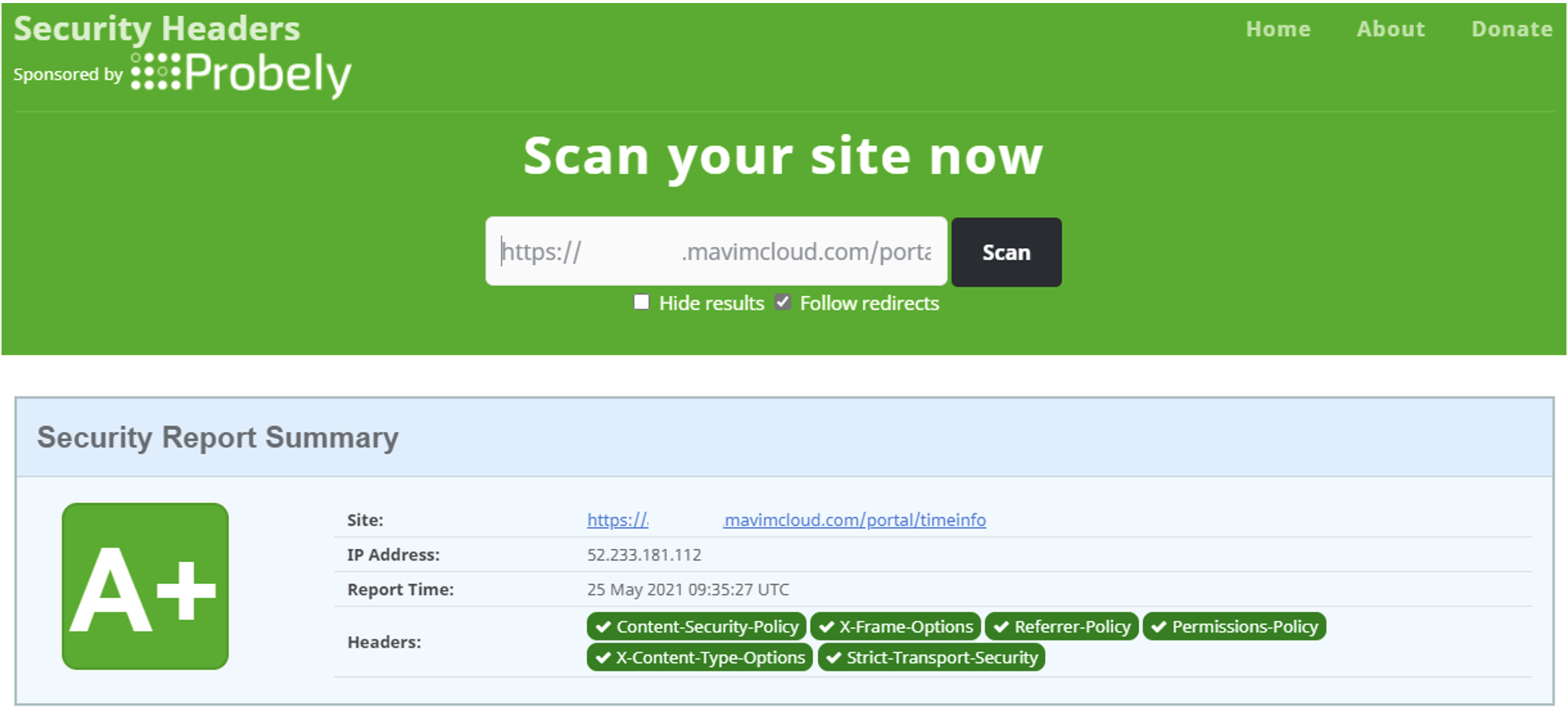Screen dimensions: 1568x707
Task: Open the Probely sponsor logo
Action: pos(241,74)
